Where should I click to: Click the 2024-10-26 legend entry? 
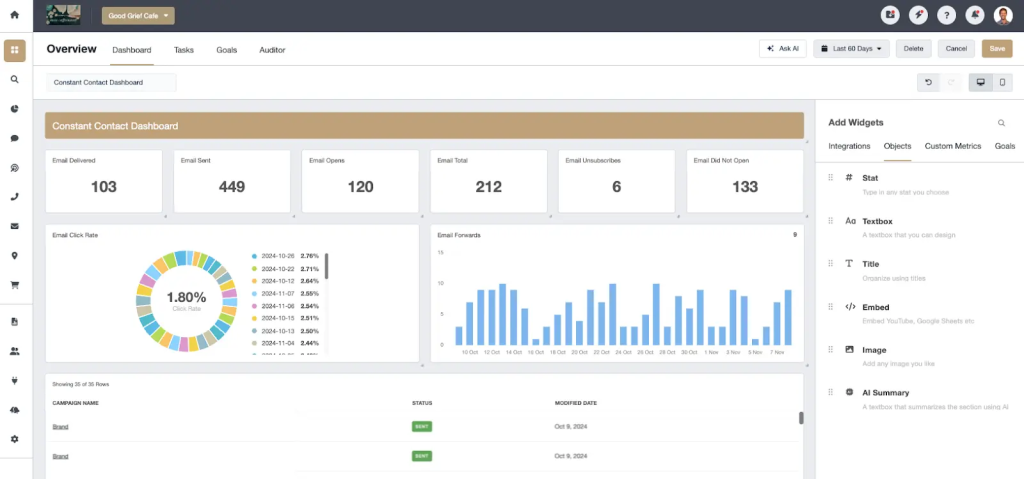(285, 256)
